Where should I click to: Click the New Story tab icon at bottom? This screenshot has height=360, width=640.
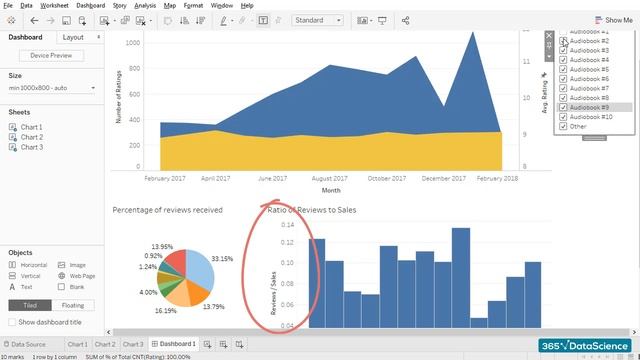point(239,344)
